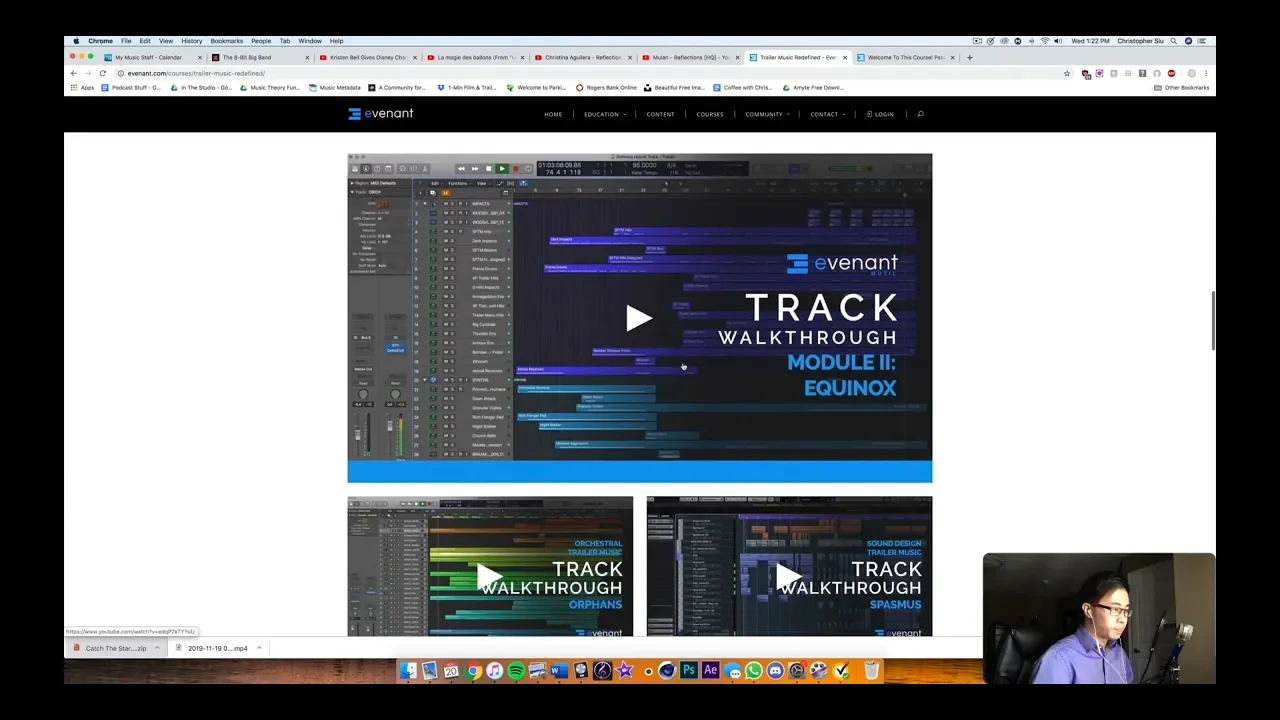Open the Music Theory Fun bookmark
The width and height of the screenshot is (1280, 720).
pyautogui.click(x=270, y=87)
